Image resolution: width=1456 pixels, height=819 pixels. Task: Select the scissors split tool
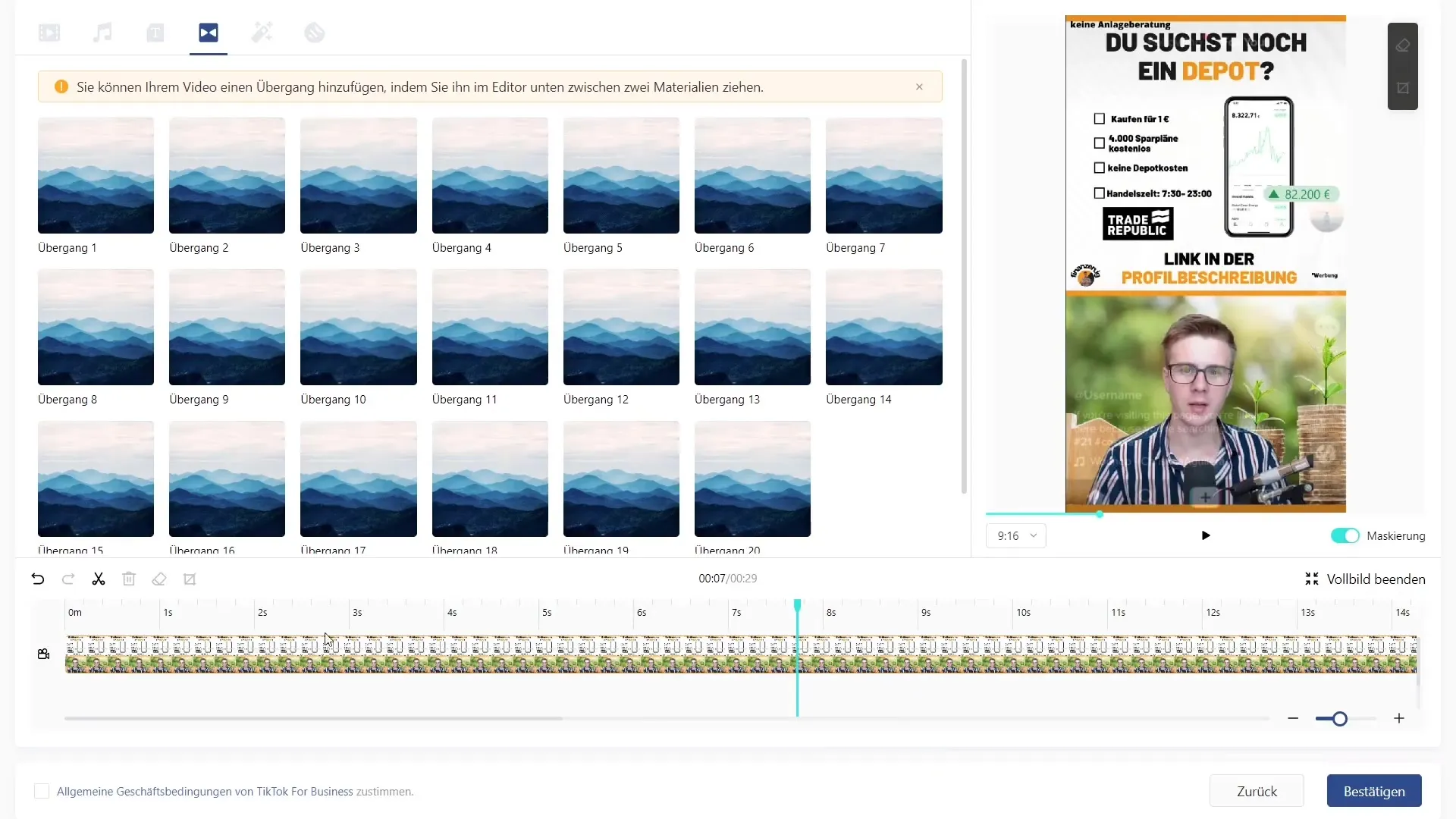point(99,579)
